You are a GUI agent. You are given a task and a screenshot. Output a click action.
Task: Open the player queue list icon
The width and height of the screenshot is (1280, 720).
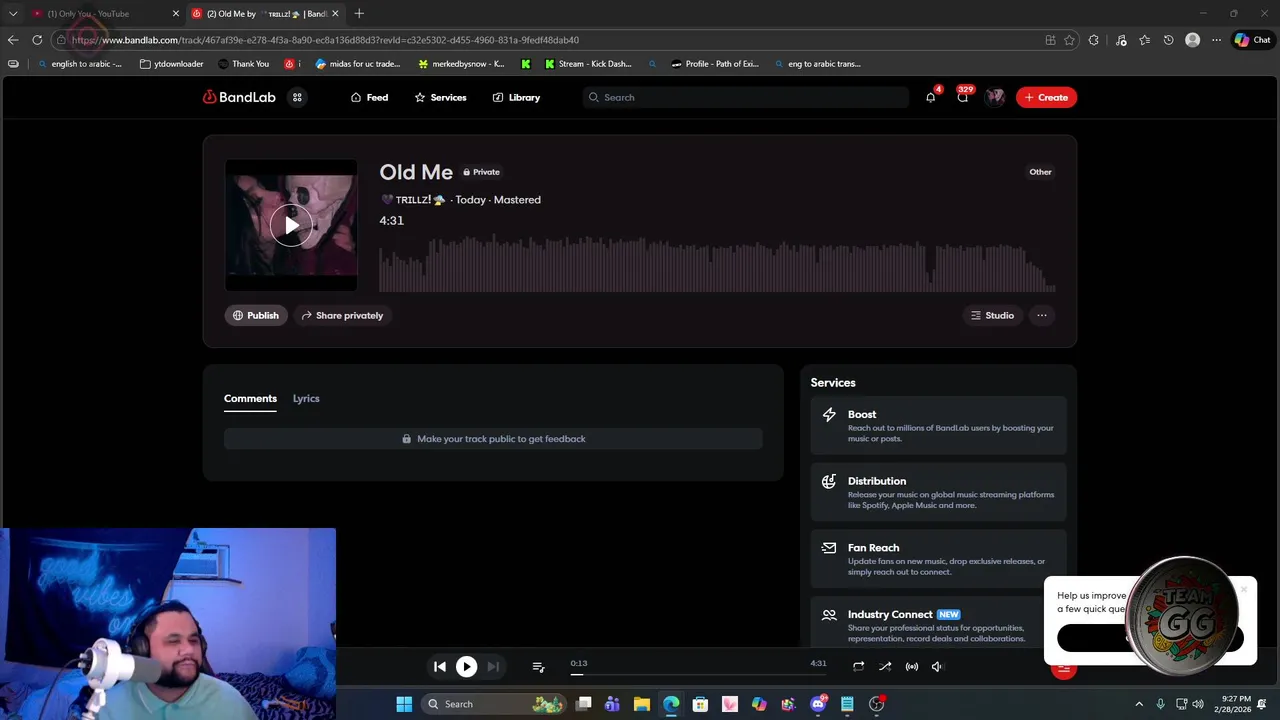tap(538, 667)
